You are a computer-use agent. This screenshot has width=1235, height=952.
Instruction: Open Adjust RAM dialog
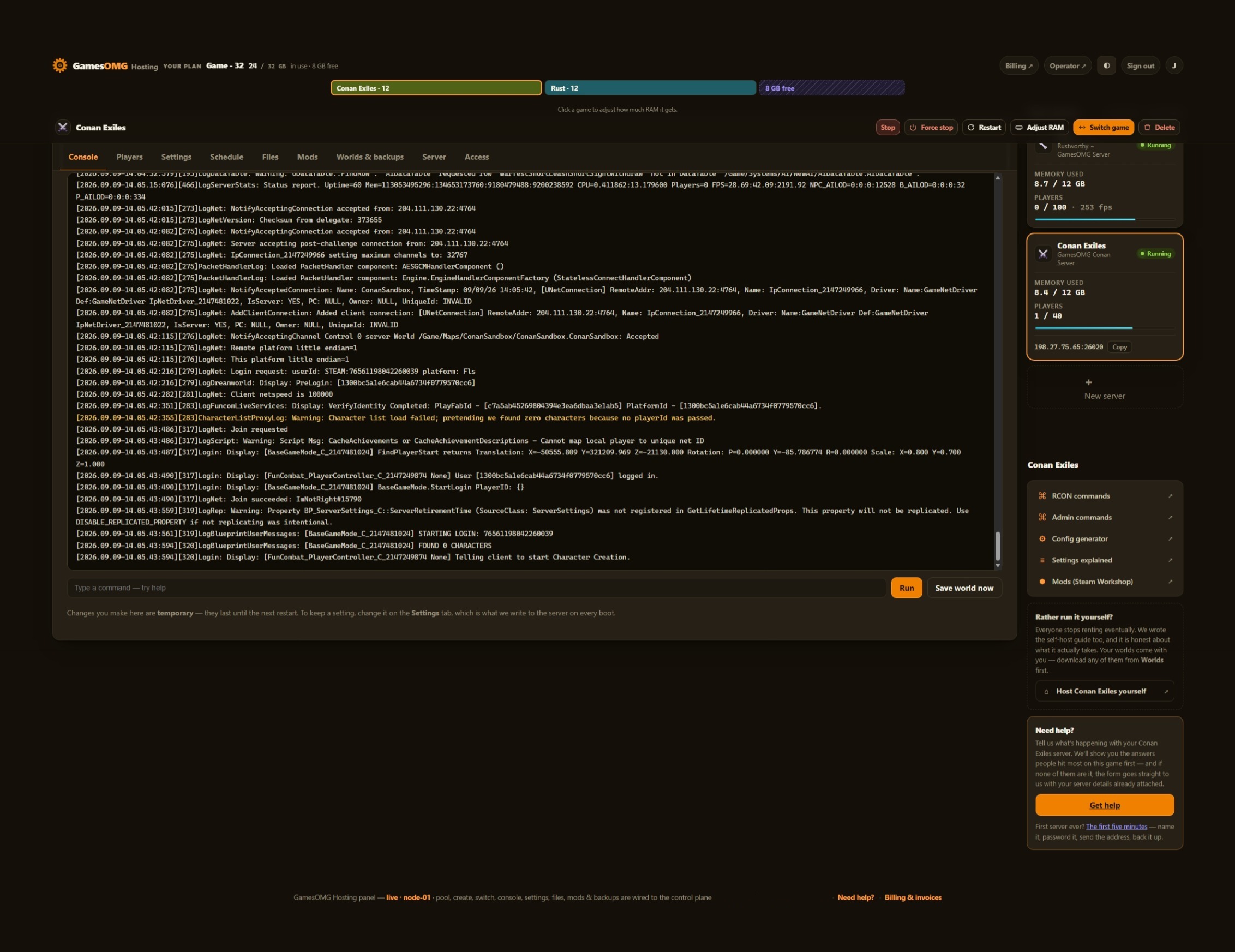[x=1039, y=127]
